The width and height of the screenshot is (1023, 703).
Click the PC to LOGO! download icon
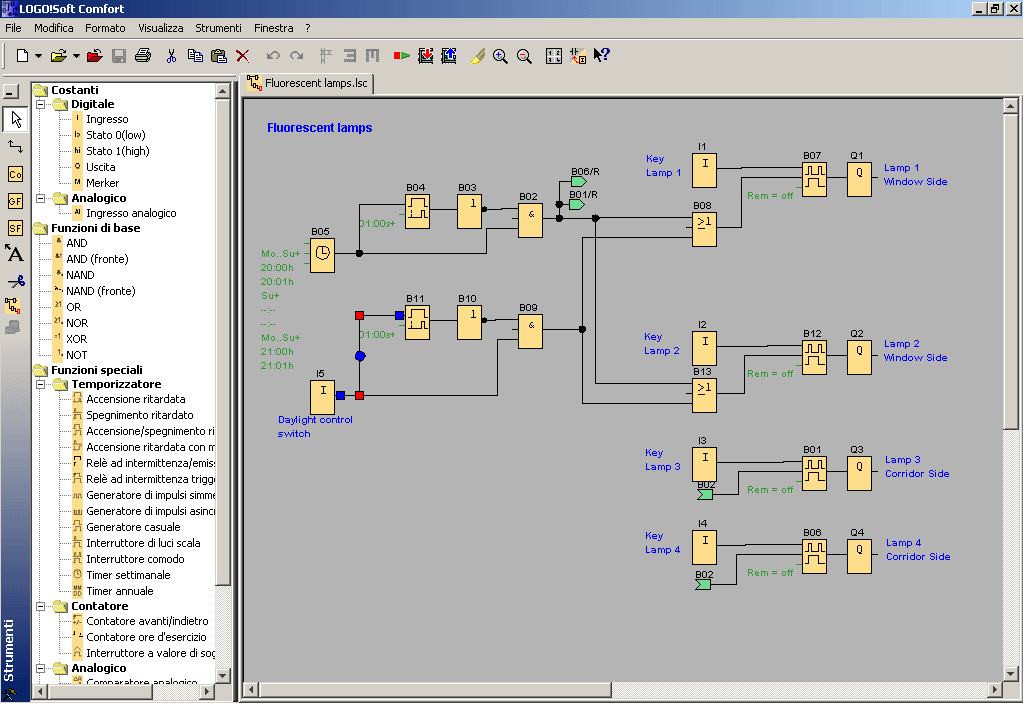(x=426, y=56)
